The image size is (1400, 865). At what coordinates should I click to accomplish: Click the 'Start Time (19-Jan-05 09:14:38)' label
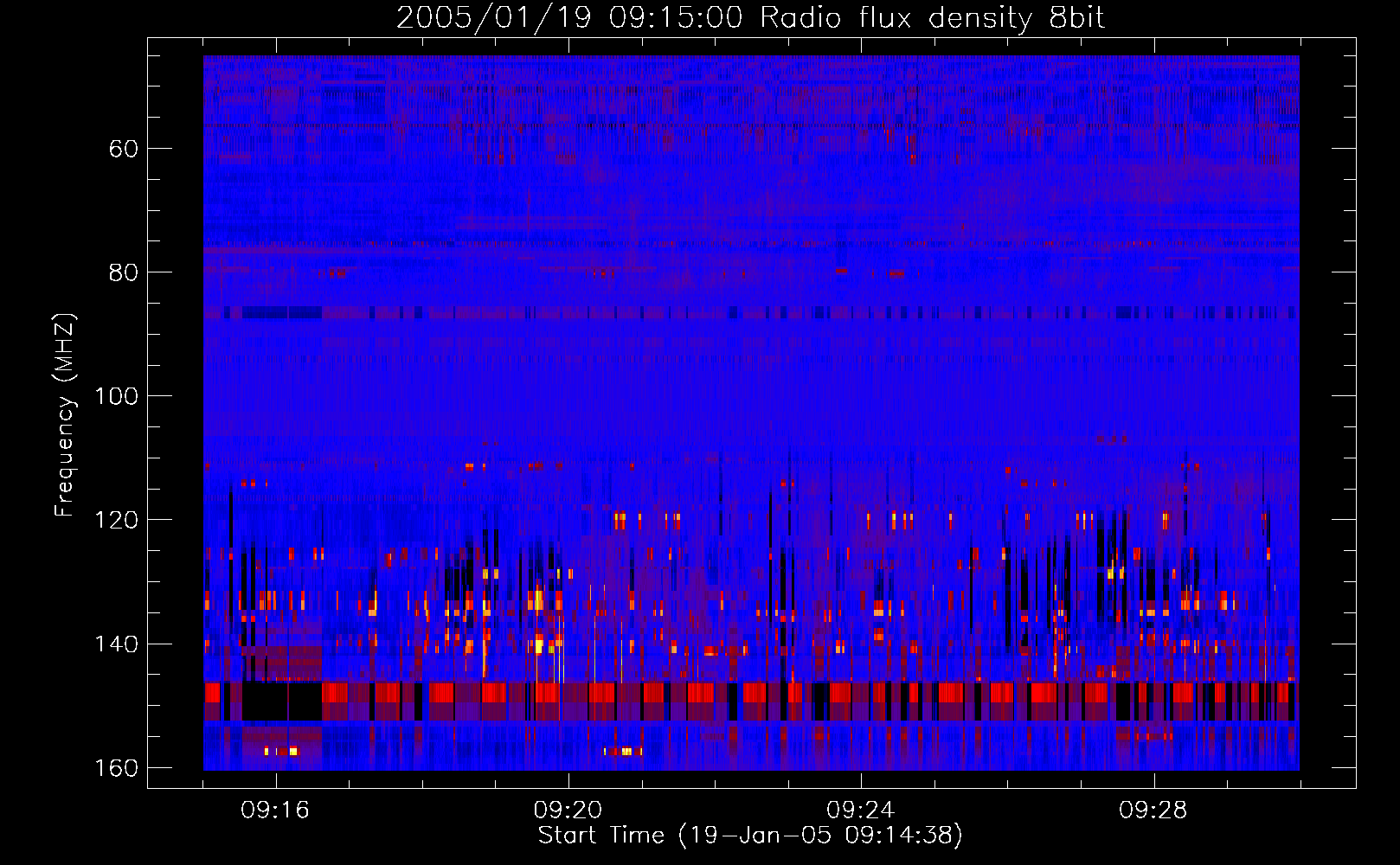(x=750, y=836)
